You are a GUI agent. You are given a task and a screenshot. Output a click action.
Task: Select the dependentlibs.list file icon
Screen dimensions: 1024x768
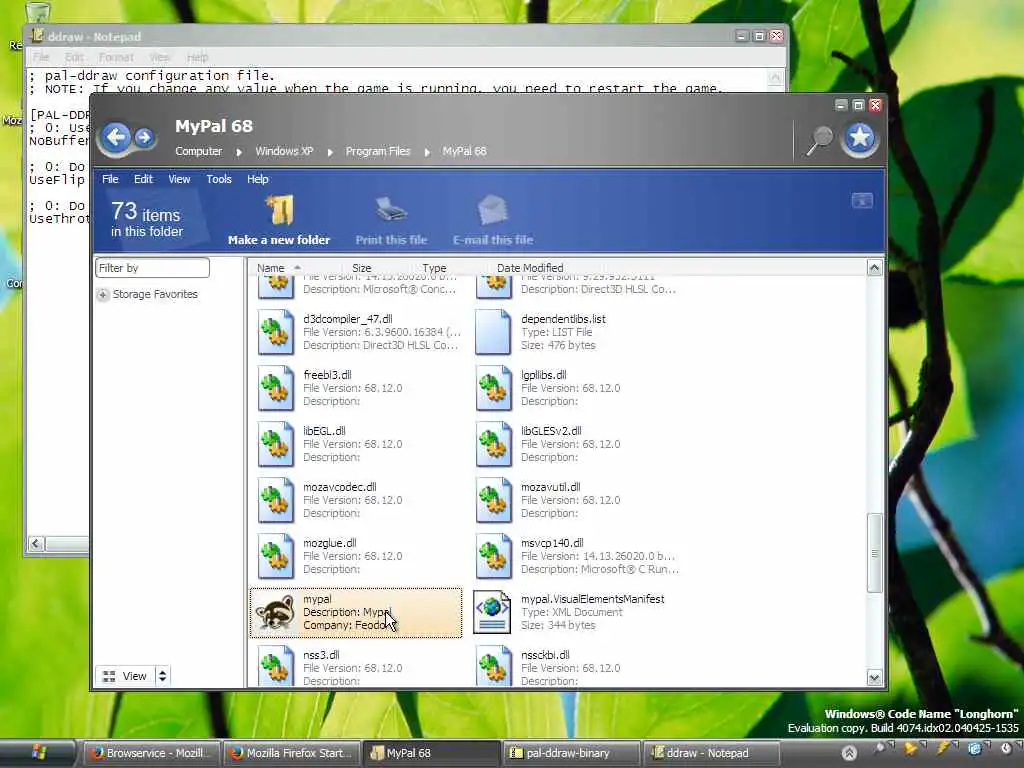pos(493,332)
